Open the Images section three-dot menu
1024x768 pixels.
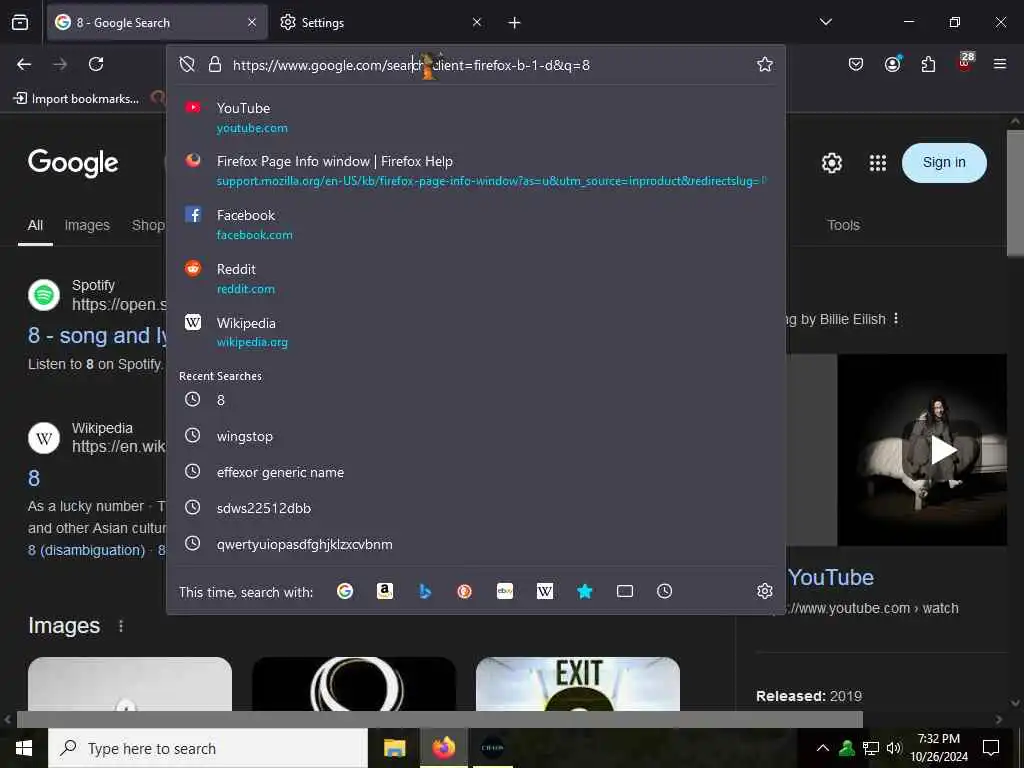tap(121, 626)
